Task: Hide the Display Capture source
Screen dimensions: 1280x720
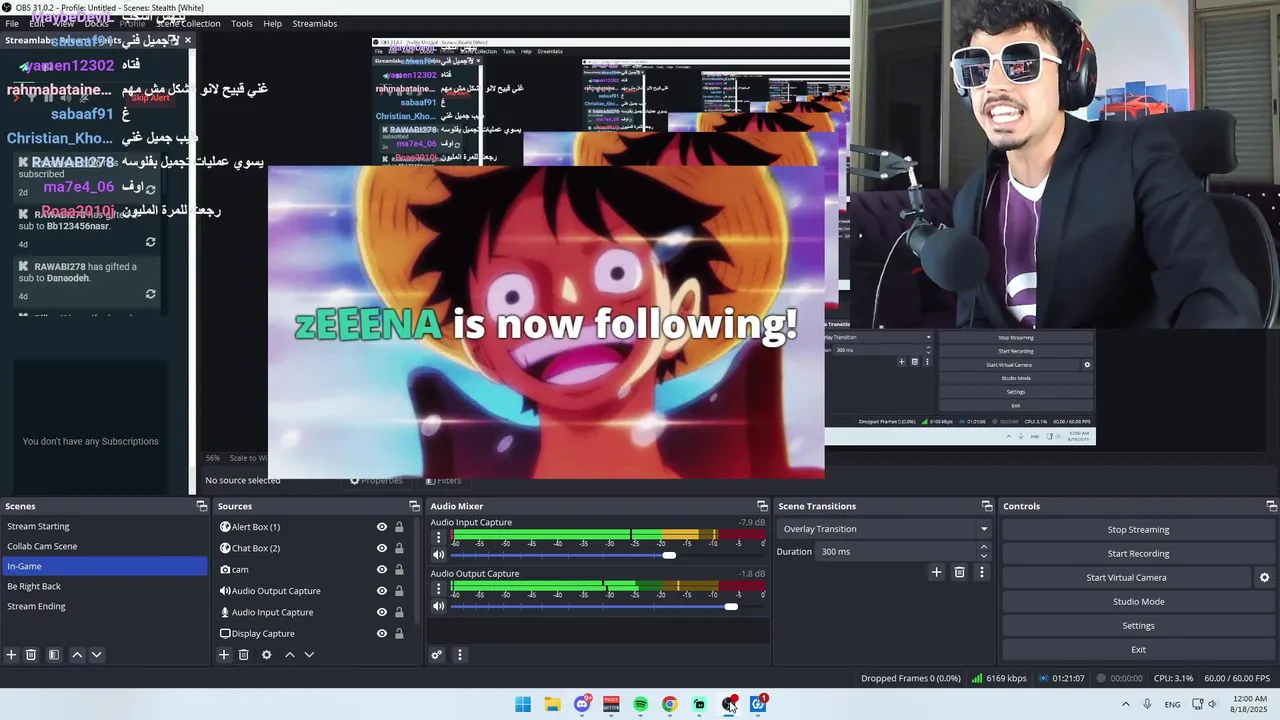Action: pyautogui.click(x=381, y=633)
